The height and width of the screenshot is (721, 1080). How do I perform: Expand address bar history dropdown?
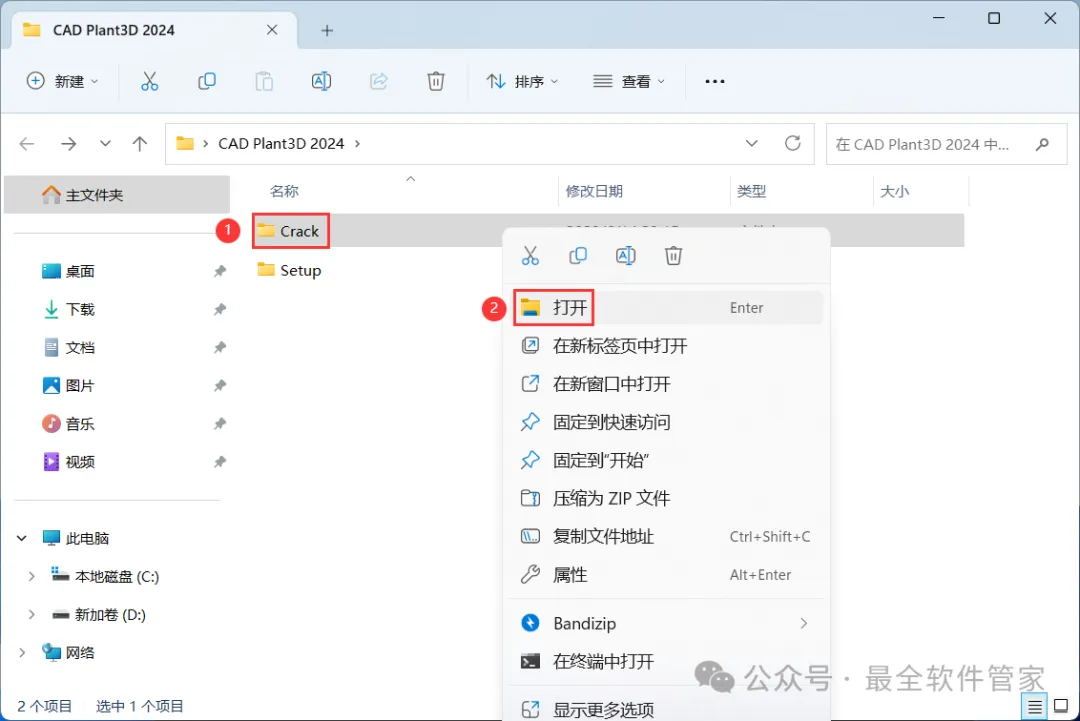751,143
